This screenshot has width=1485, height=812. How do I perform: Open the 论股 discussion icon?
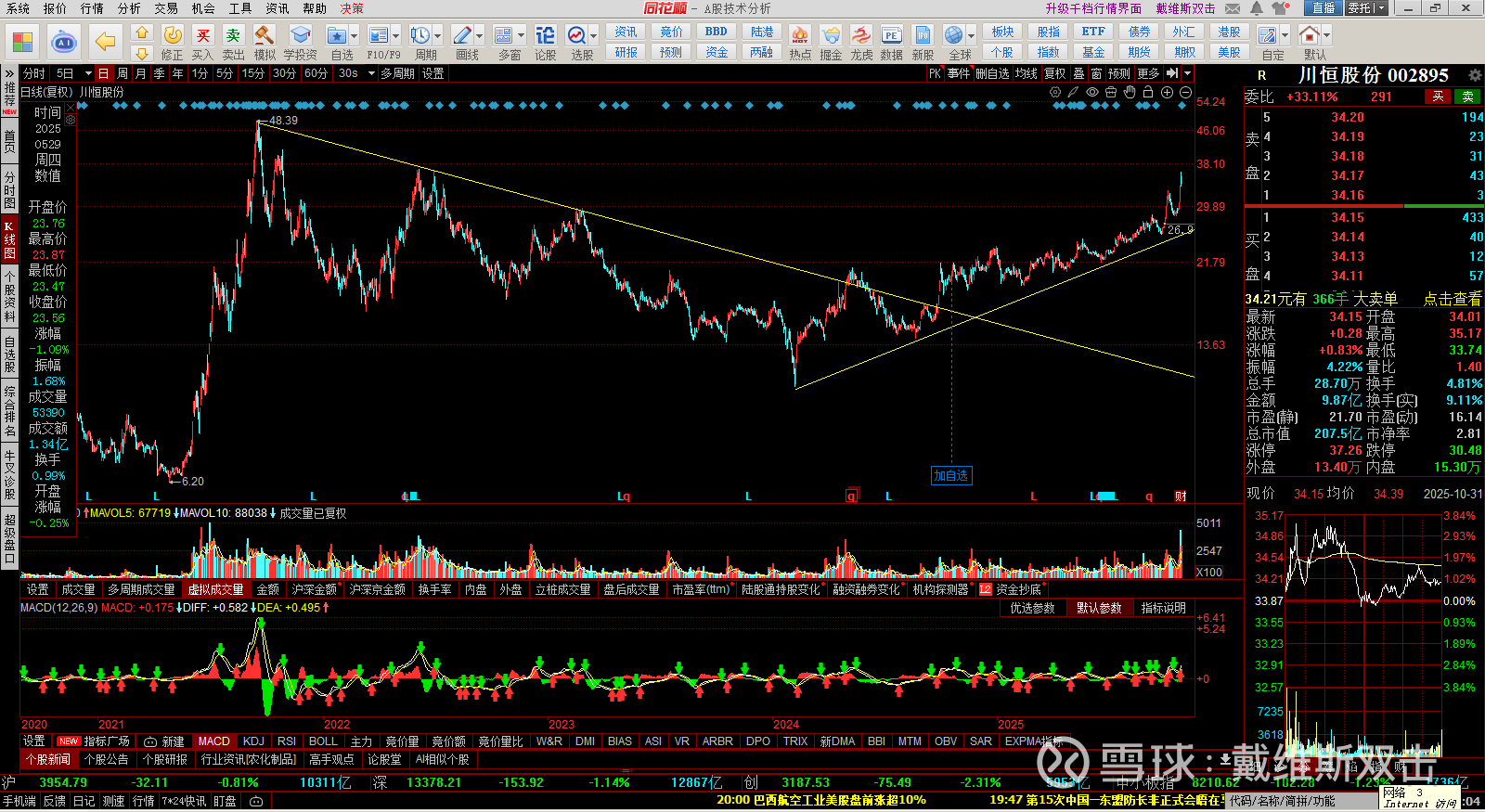click(546, 43)
